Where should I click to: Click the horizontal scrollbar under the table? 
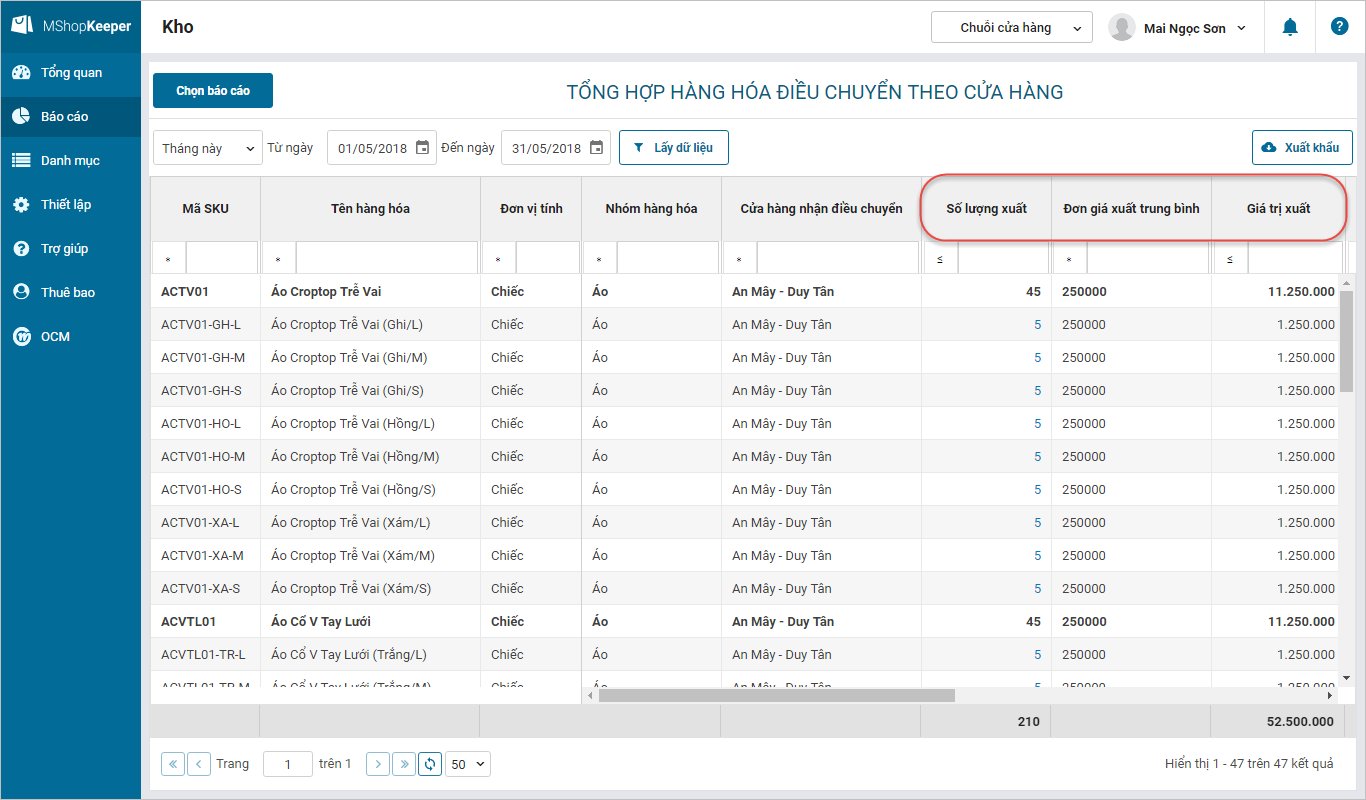(x=775, y=695)
